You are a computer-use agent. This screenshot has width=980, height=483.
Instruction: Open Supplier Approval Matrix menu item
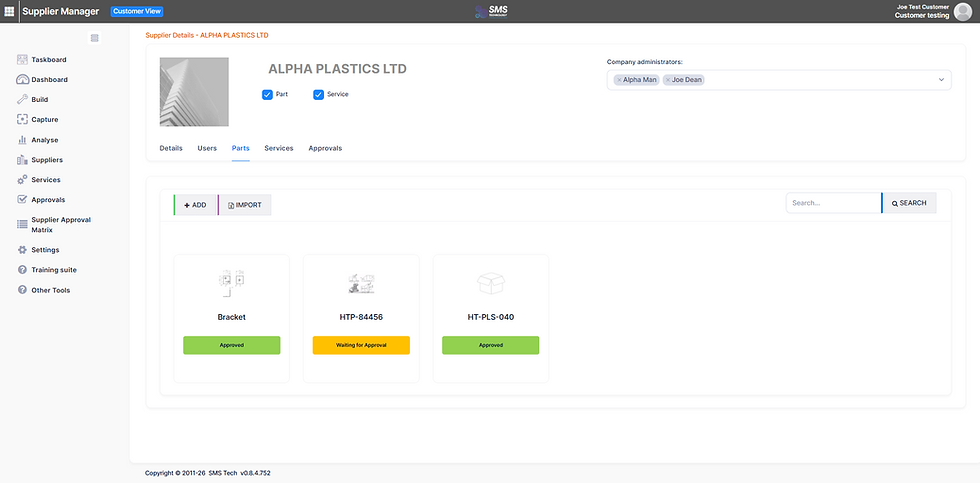61,225
